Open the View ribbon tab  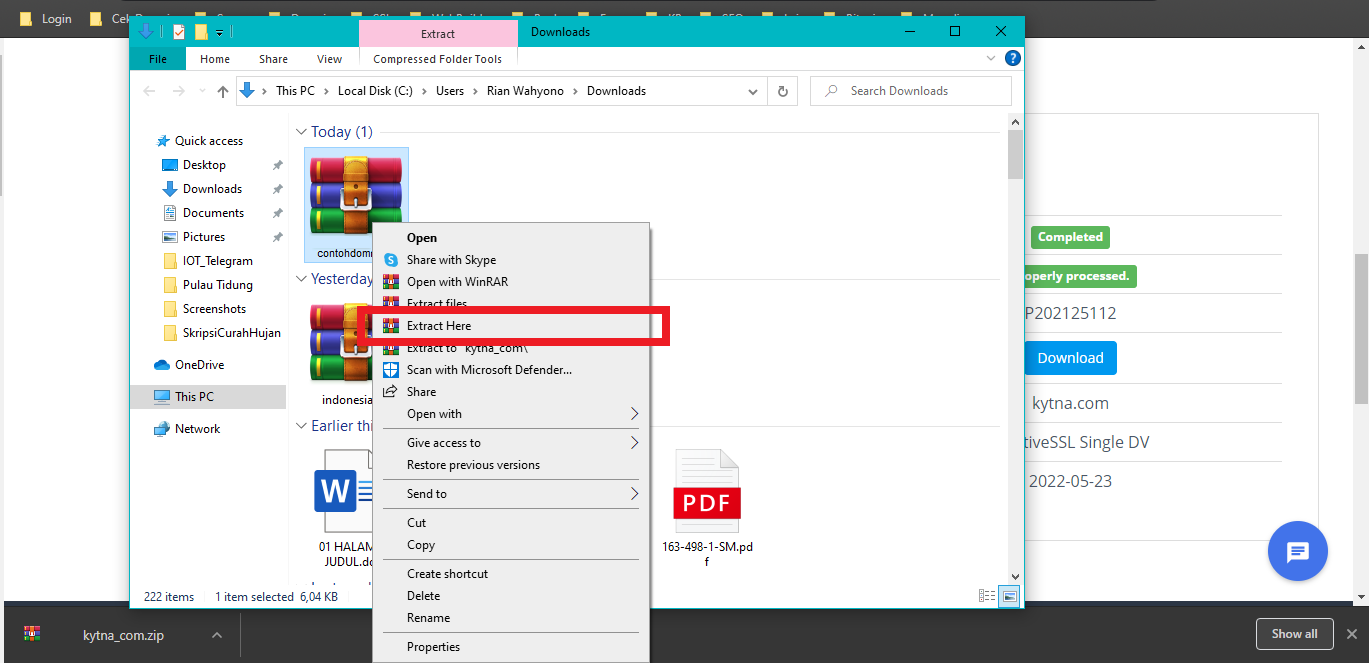coord(329,59)
